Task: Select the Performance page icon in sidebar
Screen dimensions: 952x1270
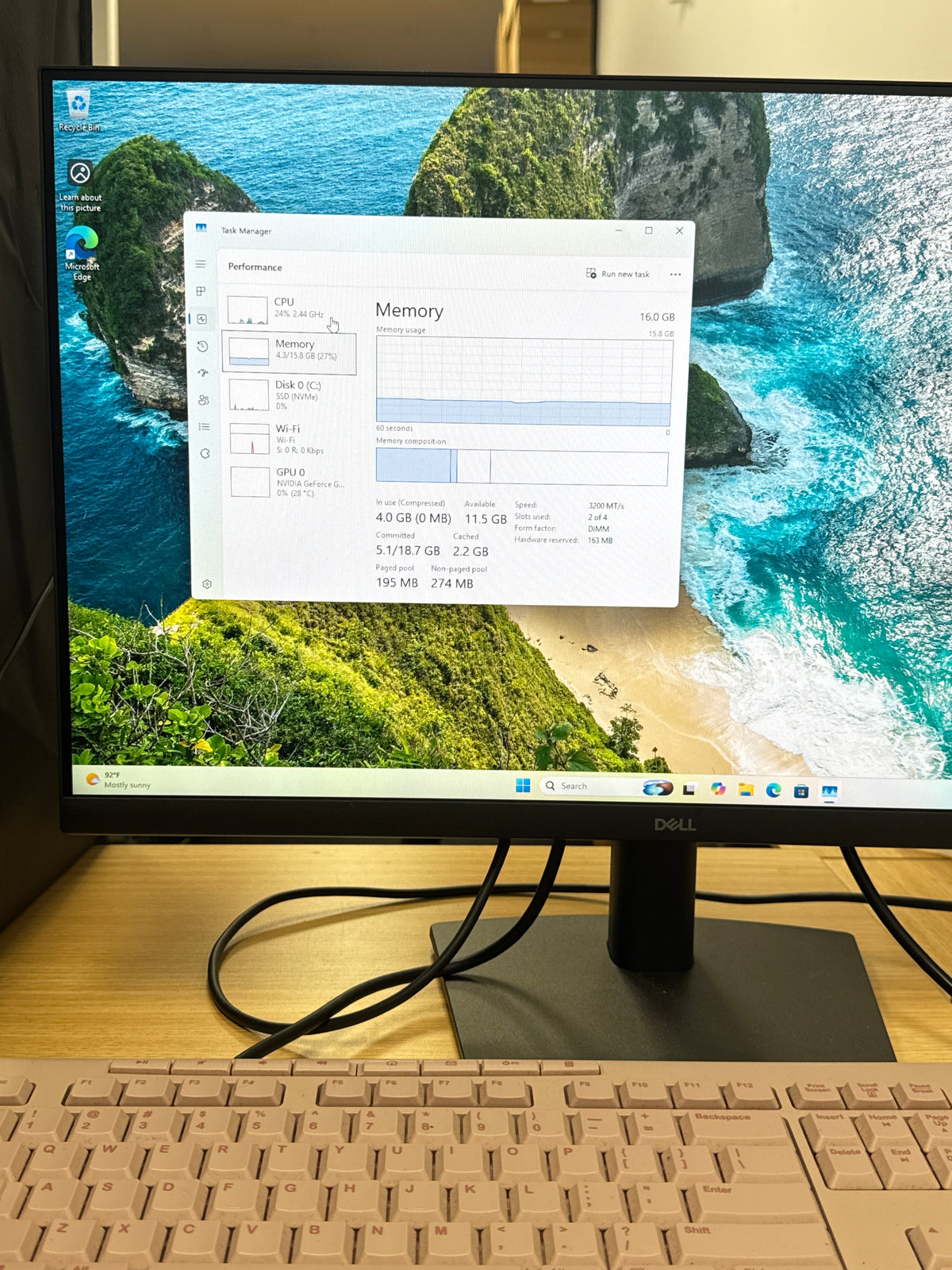Action: coord(202,319)
